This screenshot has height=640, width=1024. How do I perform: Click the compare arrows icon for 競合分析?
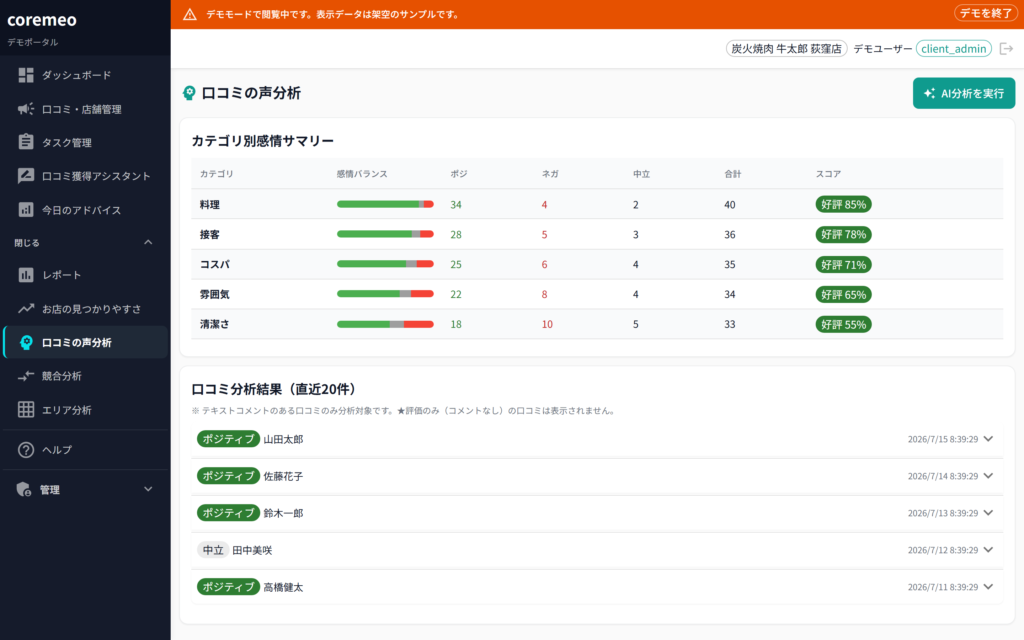coord(25,376)
